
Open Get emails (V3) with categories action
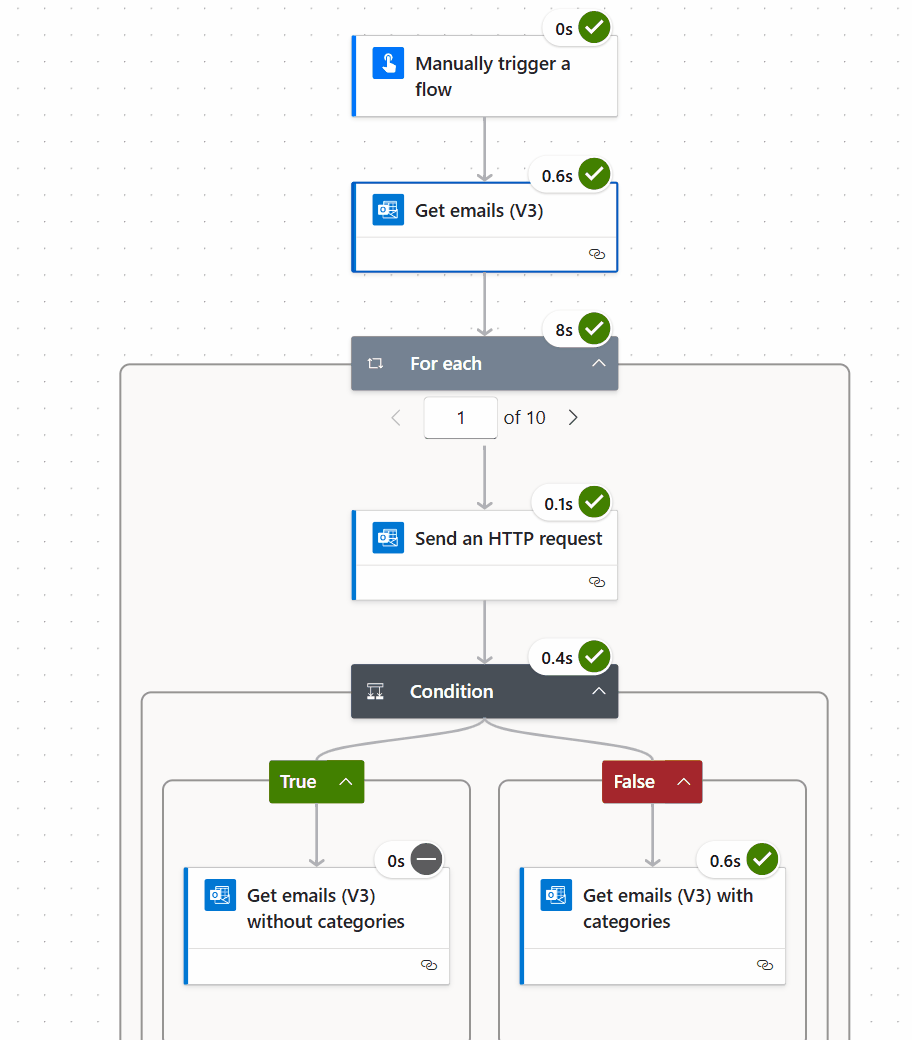(667, 908)
